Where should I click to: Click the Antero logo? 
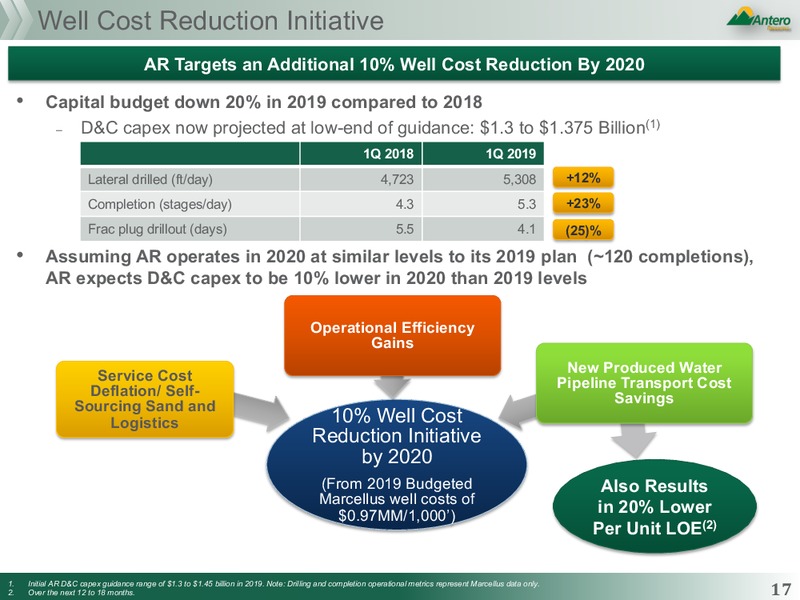759,19
